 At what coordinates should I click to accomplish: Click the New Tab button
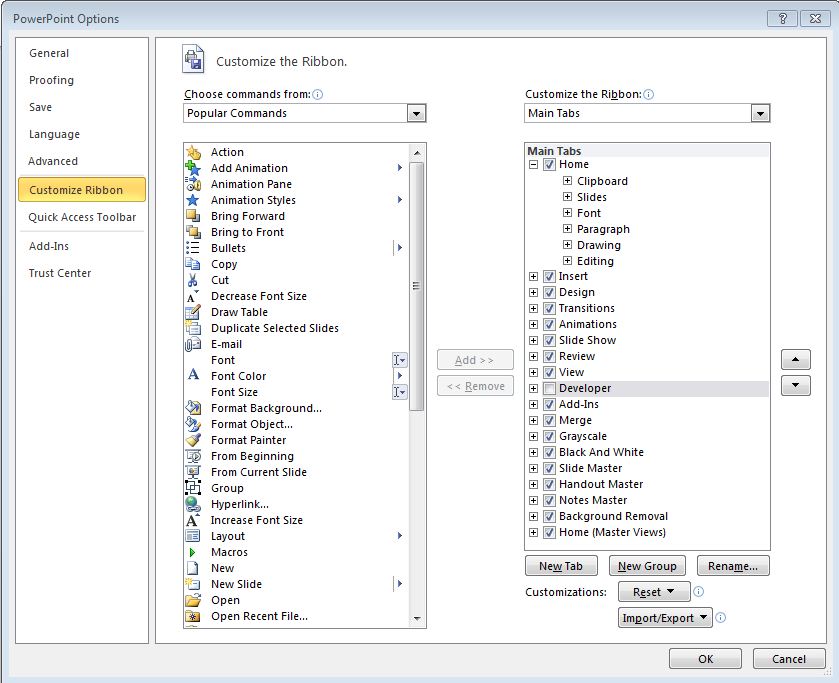(560, 566)
